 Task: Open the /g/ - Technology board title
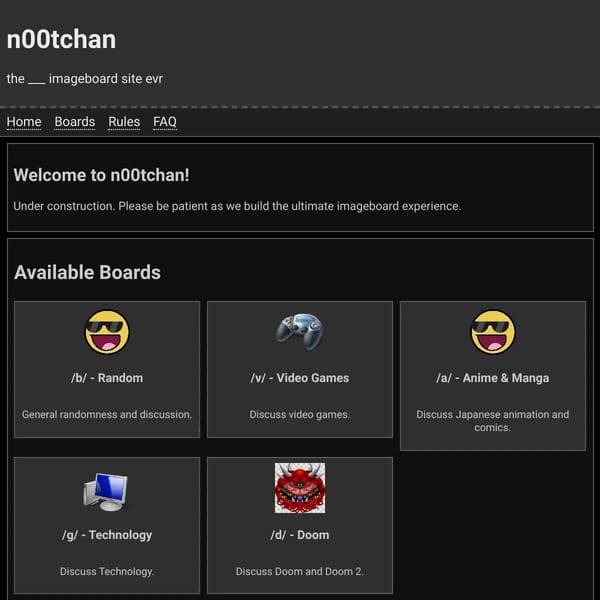[x=107, y=535]
